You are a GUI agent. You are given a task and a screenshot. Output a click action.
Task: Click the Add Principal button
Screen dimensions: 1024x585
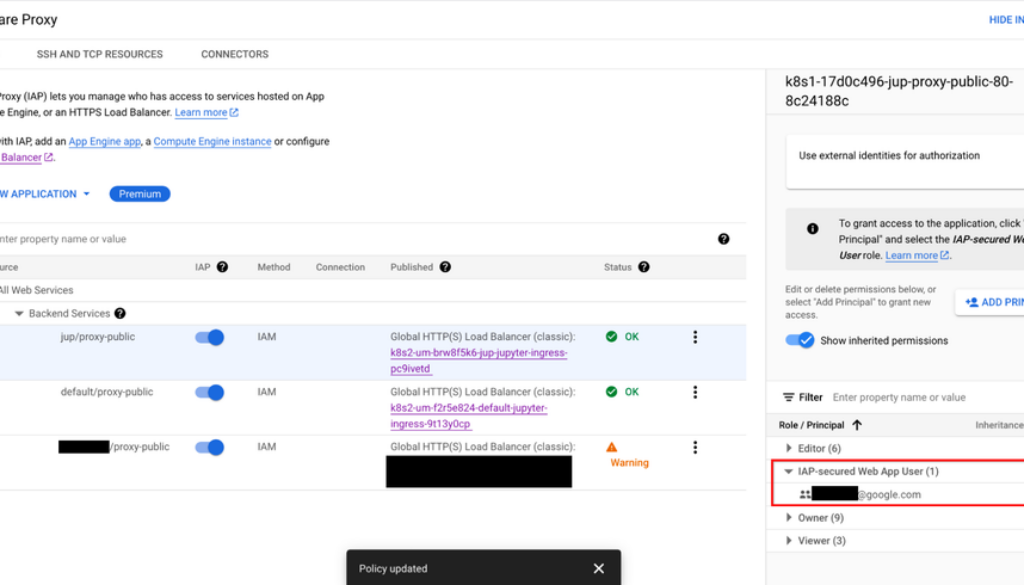pyautogui.click(x=992, y=302)
